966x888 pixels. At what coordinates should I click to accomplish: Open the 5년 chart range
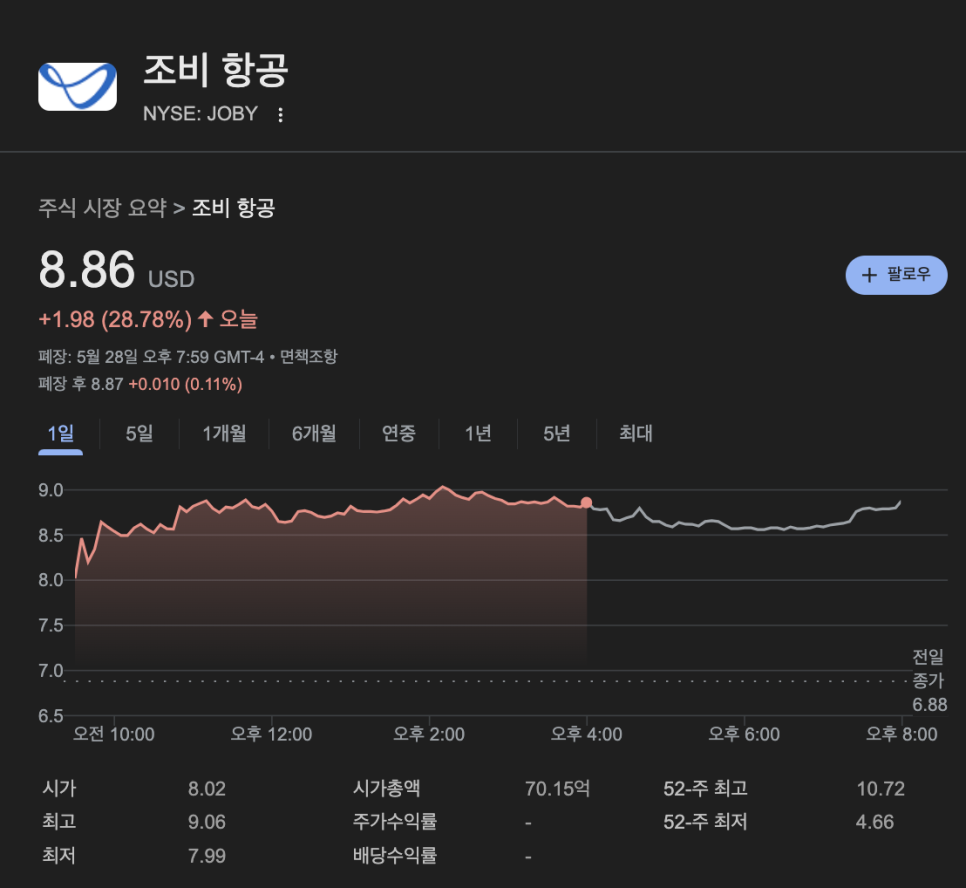[557, 434]
